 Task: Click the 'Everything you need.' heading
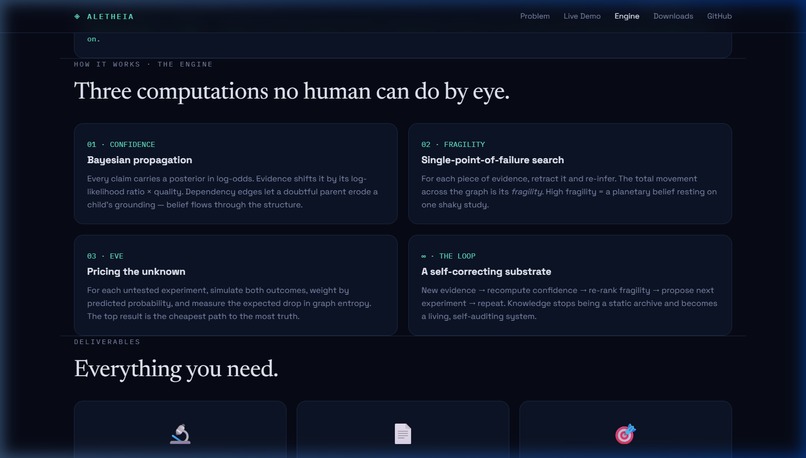click(x=176, y=369)
